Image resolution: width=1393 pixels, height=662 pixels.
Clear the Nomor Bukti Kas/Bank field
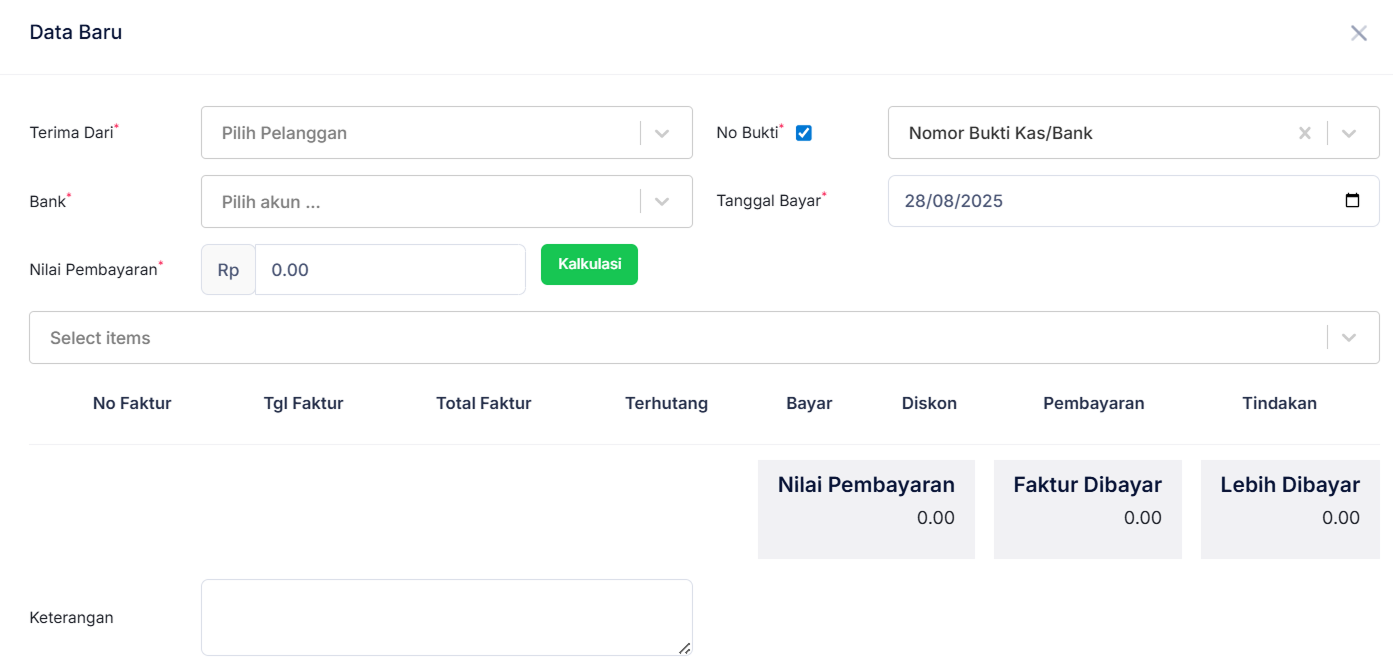(1305, 132)
